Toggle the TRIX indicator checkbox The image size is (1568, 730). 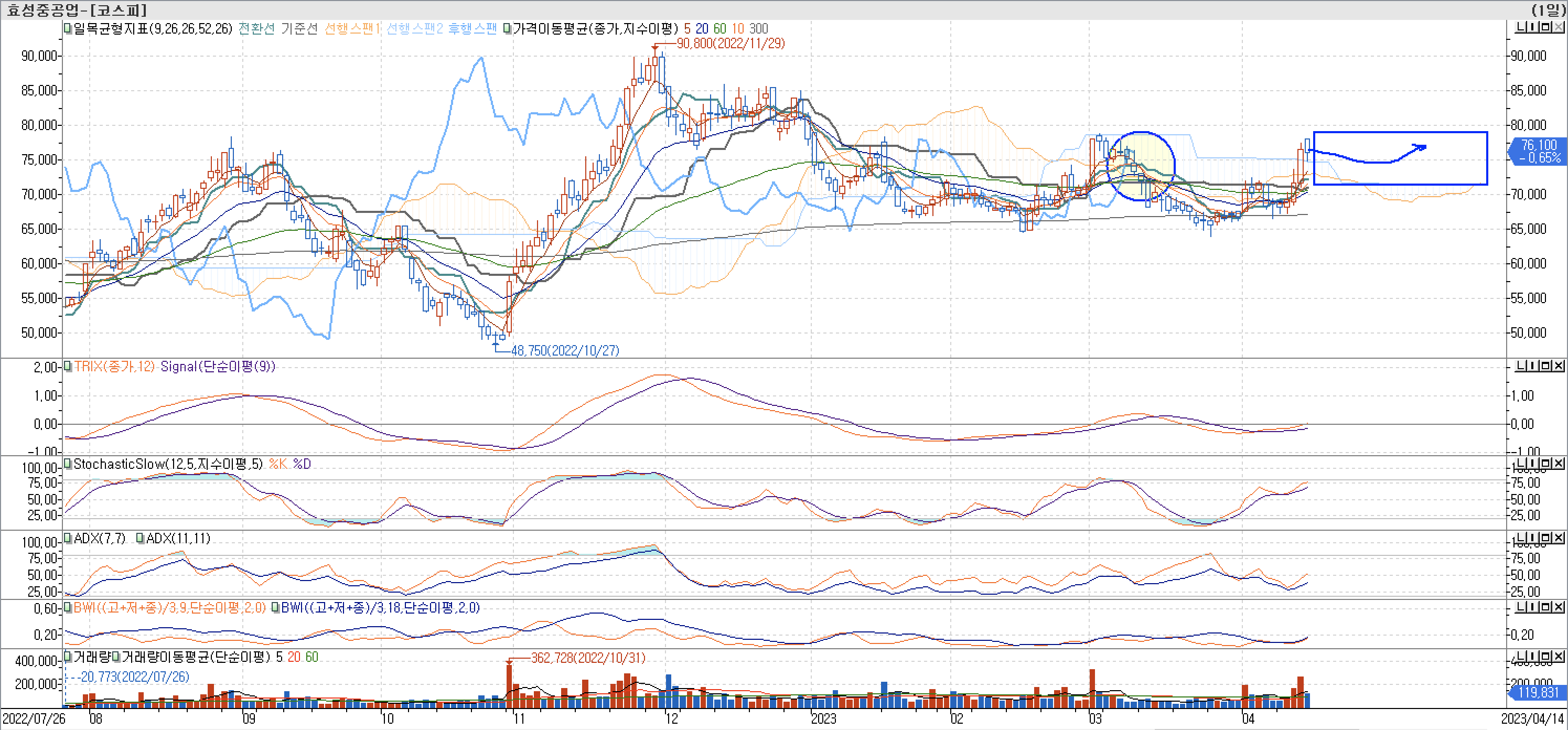click(68, 366)
